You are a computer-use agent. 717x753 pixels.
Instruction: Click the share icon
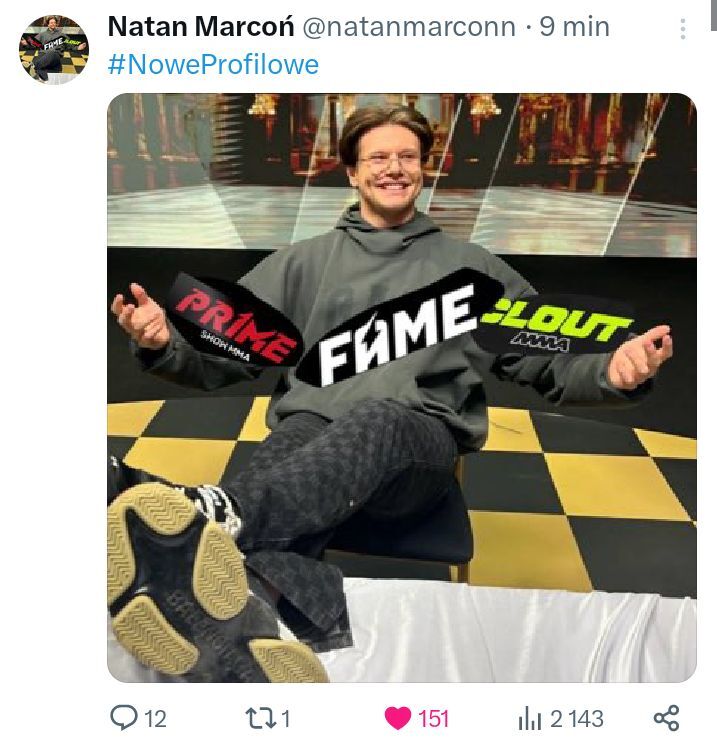coord(666,717)
